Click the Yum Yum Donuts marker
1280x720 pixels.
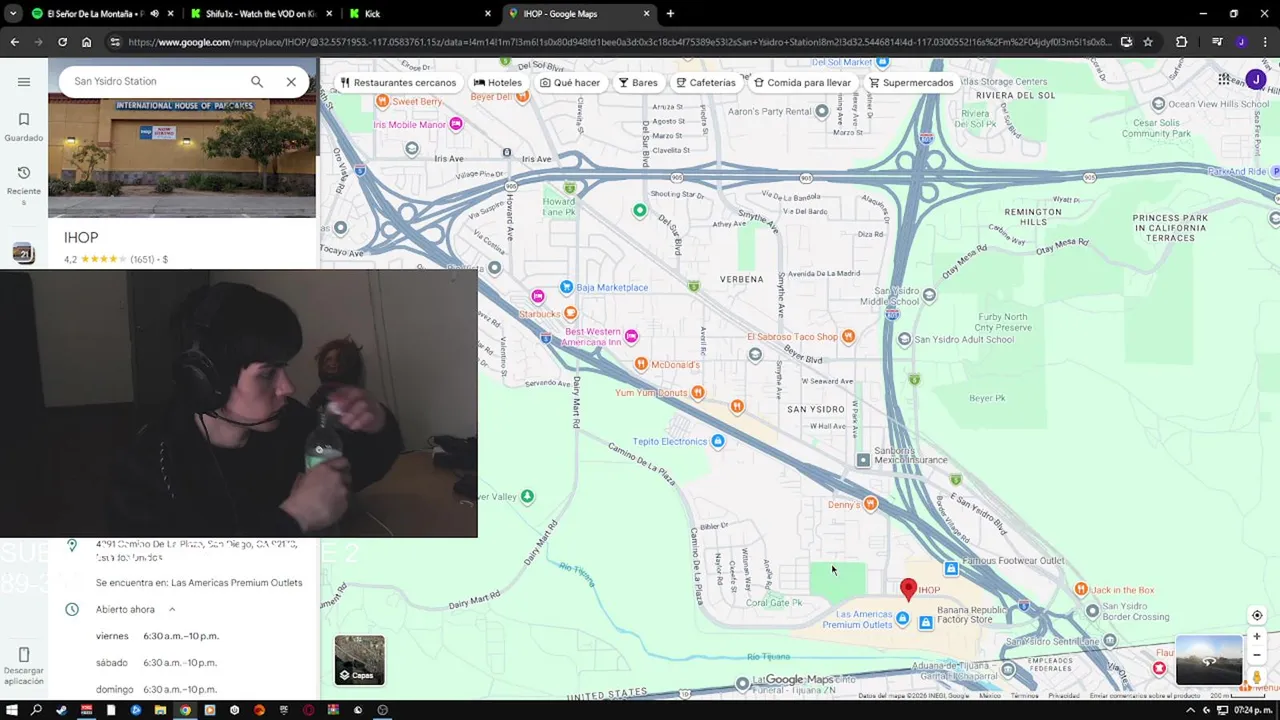click(x=698, y=392)
